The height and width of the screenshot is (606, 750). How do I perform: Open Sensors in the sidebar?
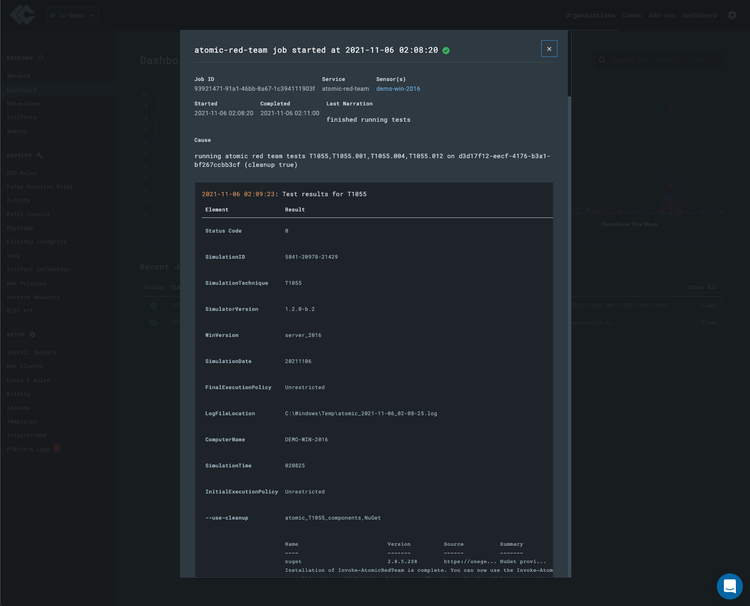pos(18,76)
